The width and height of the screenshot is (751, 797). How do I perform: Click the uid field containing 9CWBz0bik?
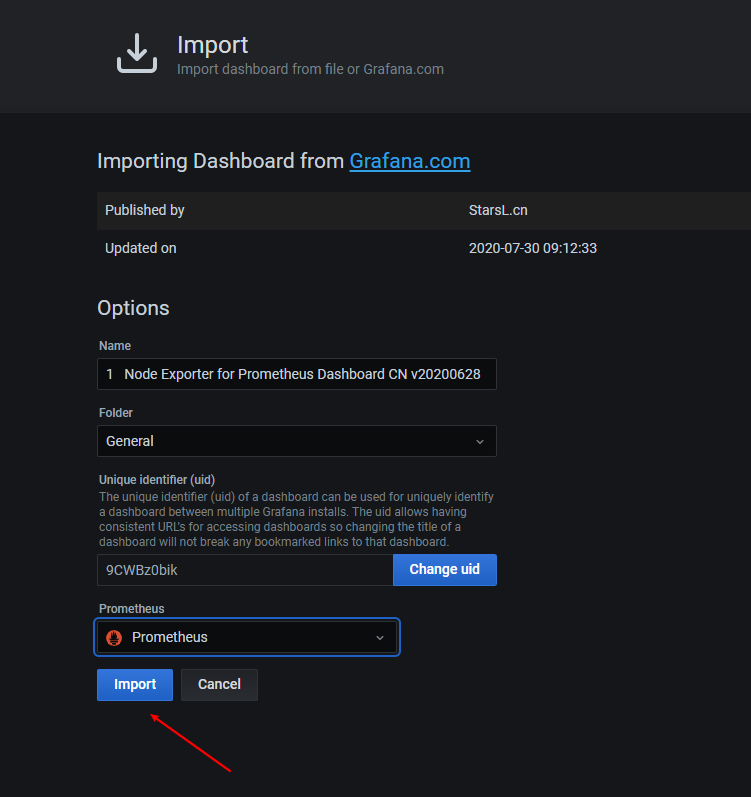(245, 570)
